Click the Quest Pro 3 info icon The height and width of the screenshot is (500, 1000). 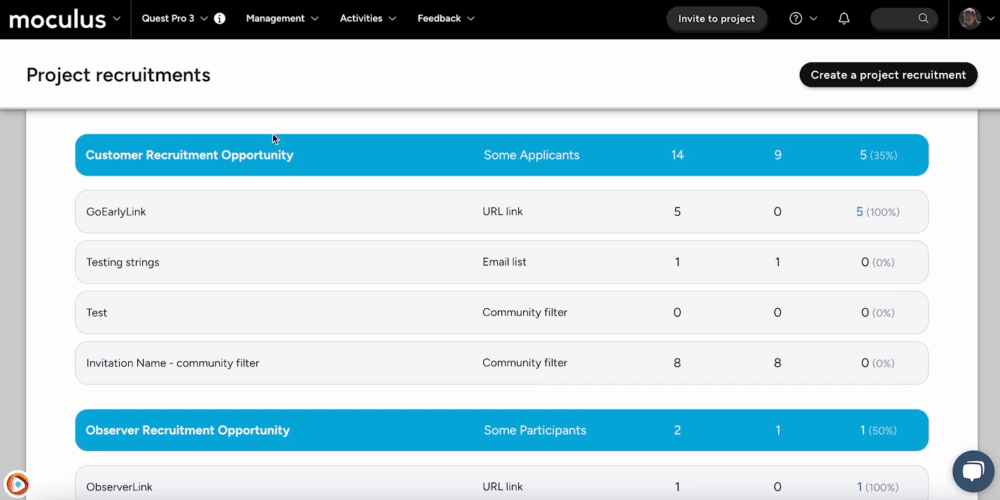[x=220, y=18]
